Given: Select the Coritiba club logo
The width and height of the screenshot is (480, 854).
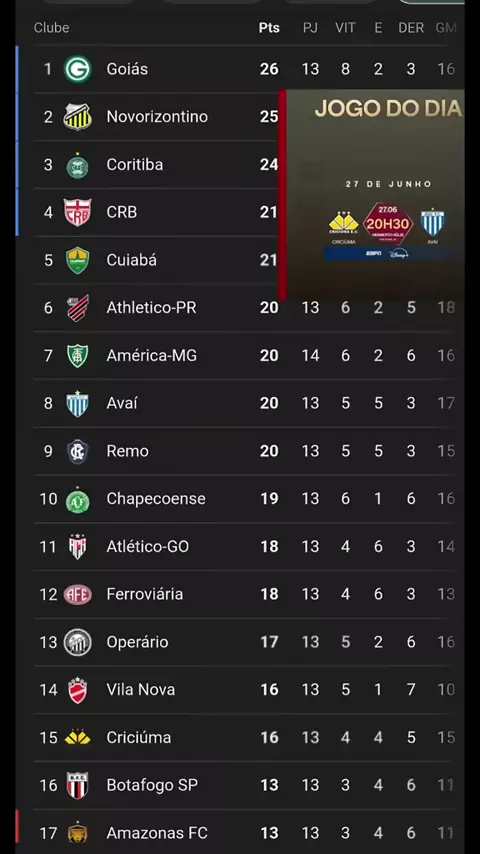Looking at the screenshot, I should click(77, 165).
